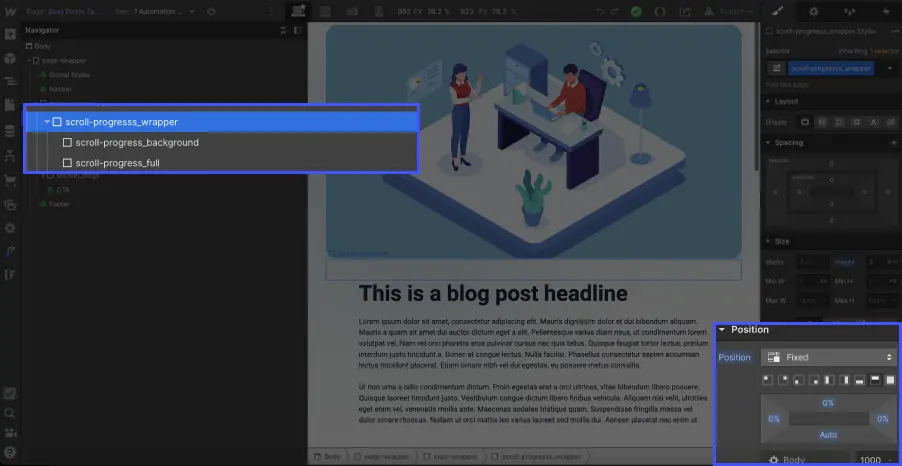The image size is (902, 466).
Task: Set Display to block
Action: pyautogui.click(x=805, y=122)
